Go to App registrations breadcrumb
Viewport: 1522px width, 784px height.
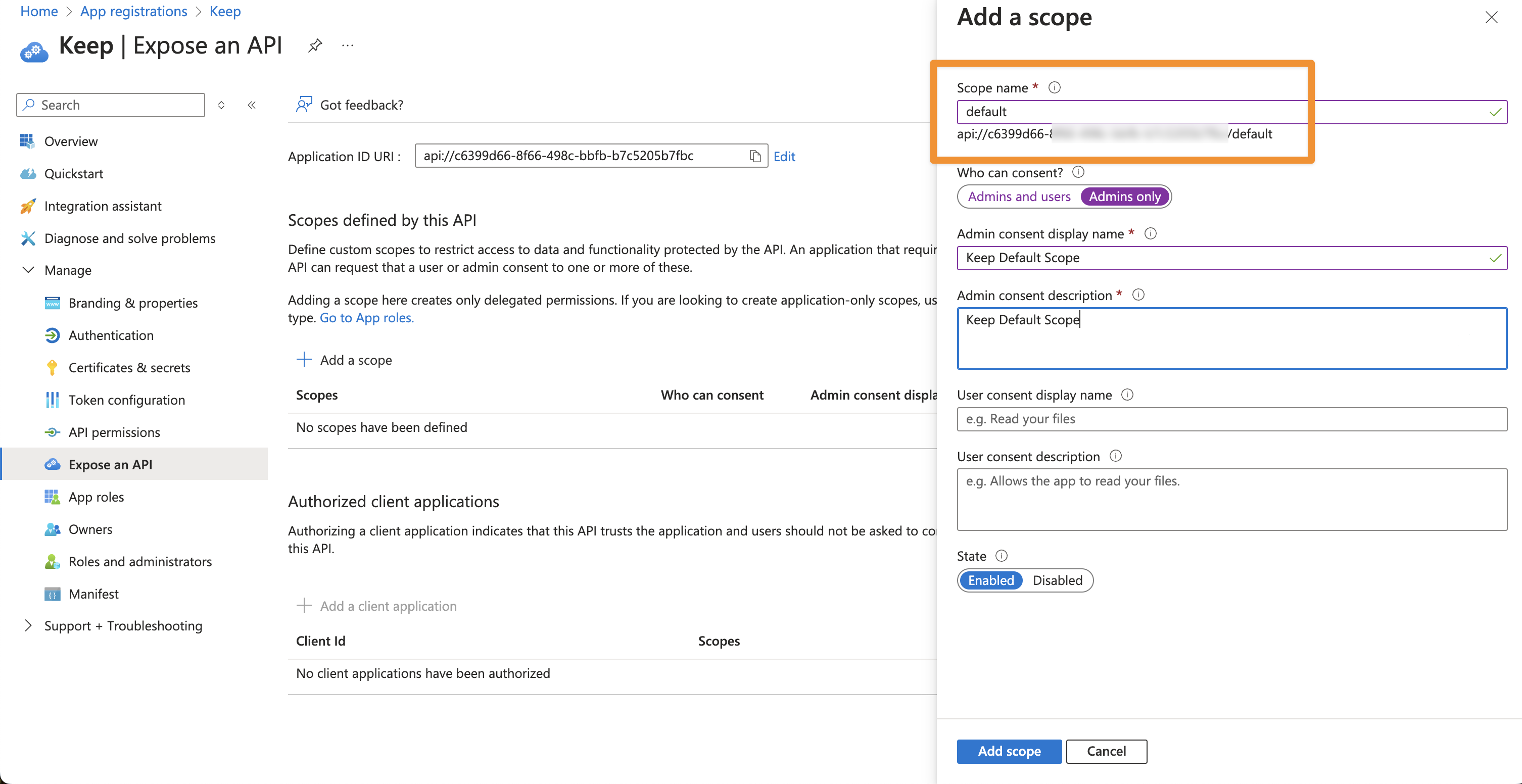coord(133,11)
